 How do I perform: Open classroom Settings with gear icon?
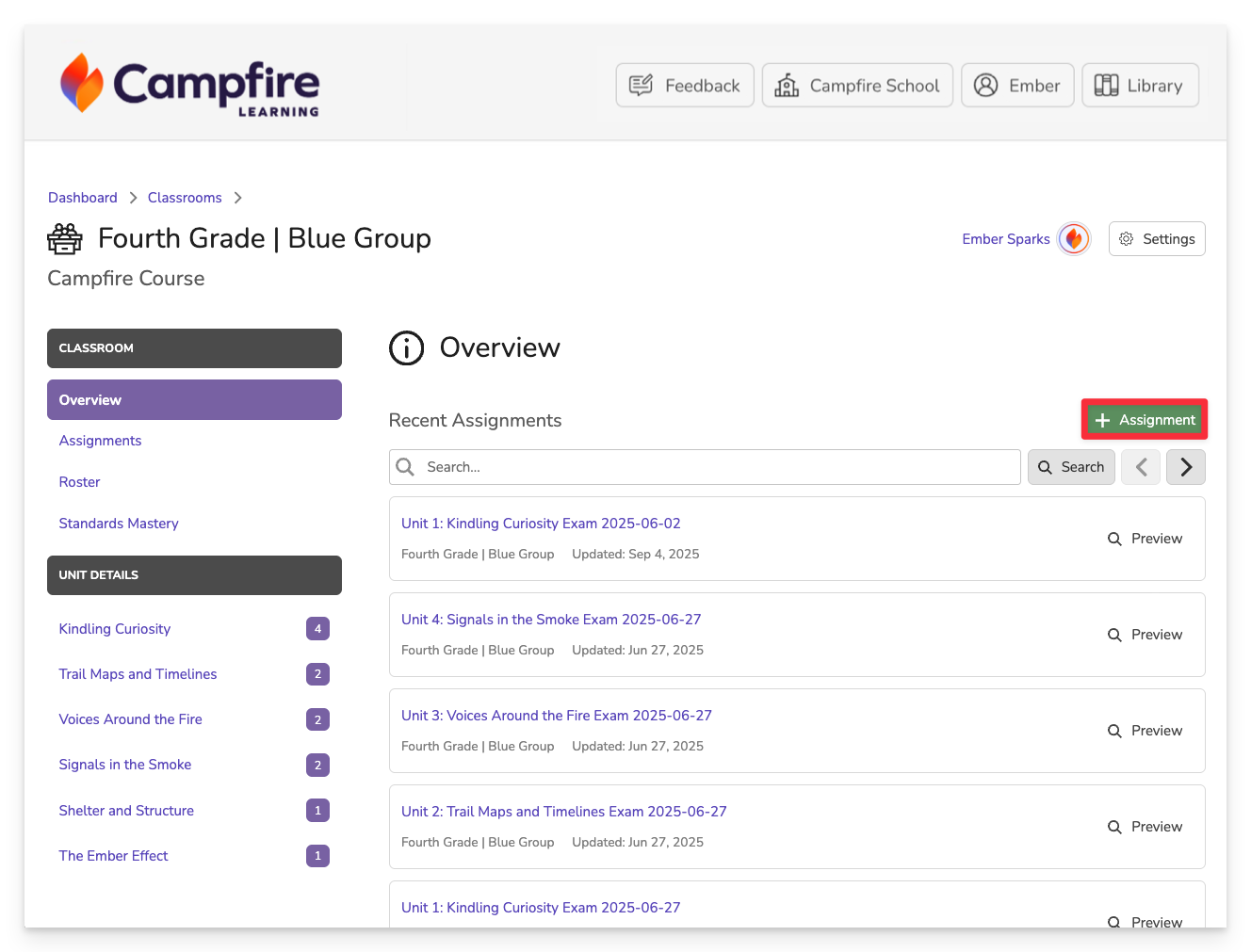click(x=1156, y=239)
